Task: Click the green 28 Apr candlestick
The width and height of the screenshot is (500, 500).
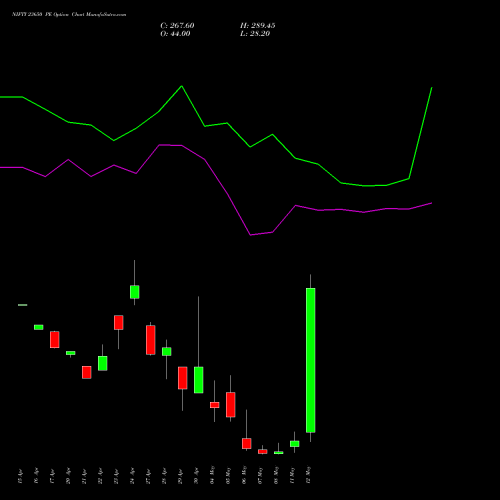Action: coord(167,352)
